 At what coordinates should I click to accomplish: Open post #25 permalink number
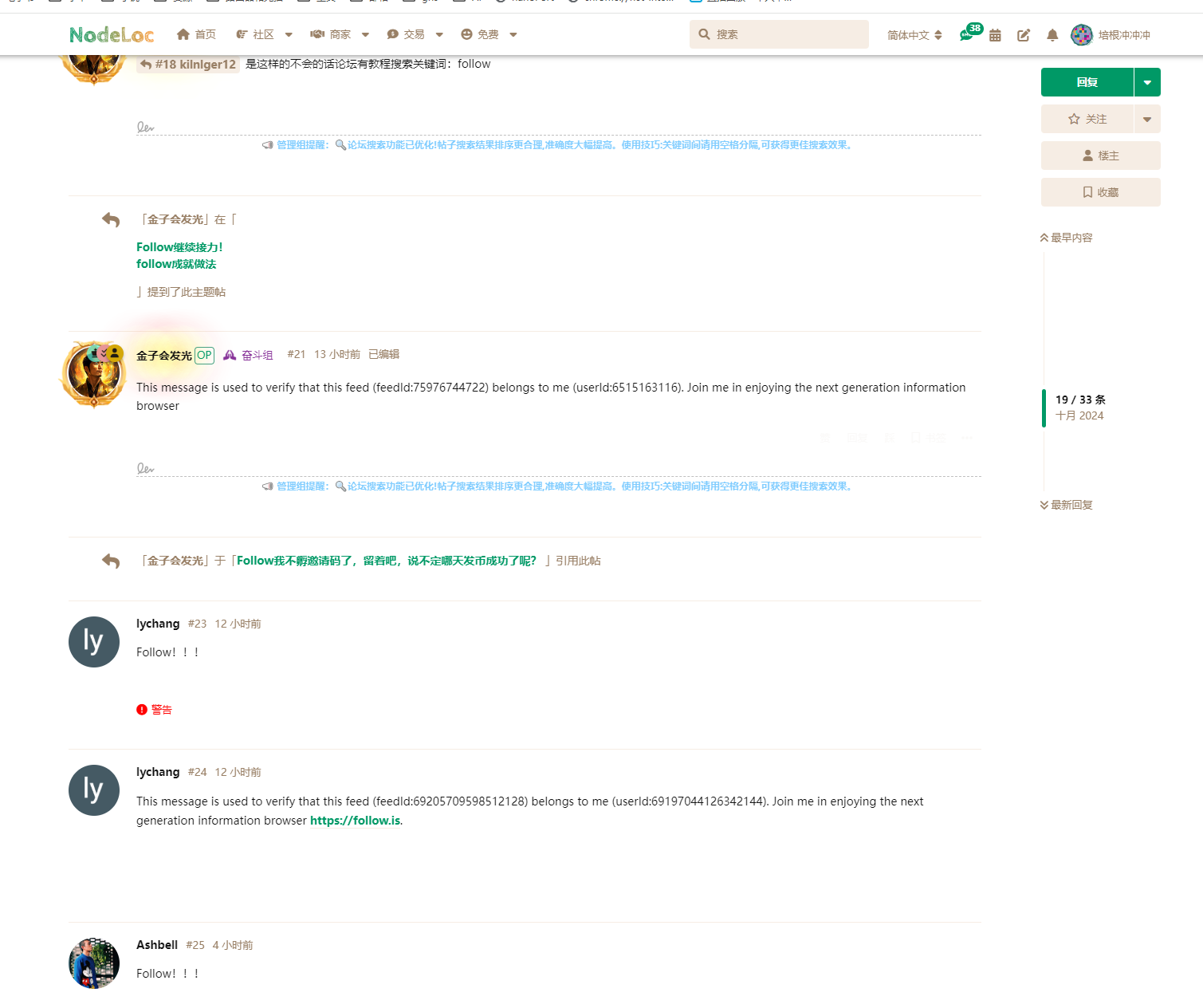point(195,945)
